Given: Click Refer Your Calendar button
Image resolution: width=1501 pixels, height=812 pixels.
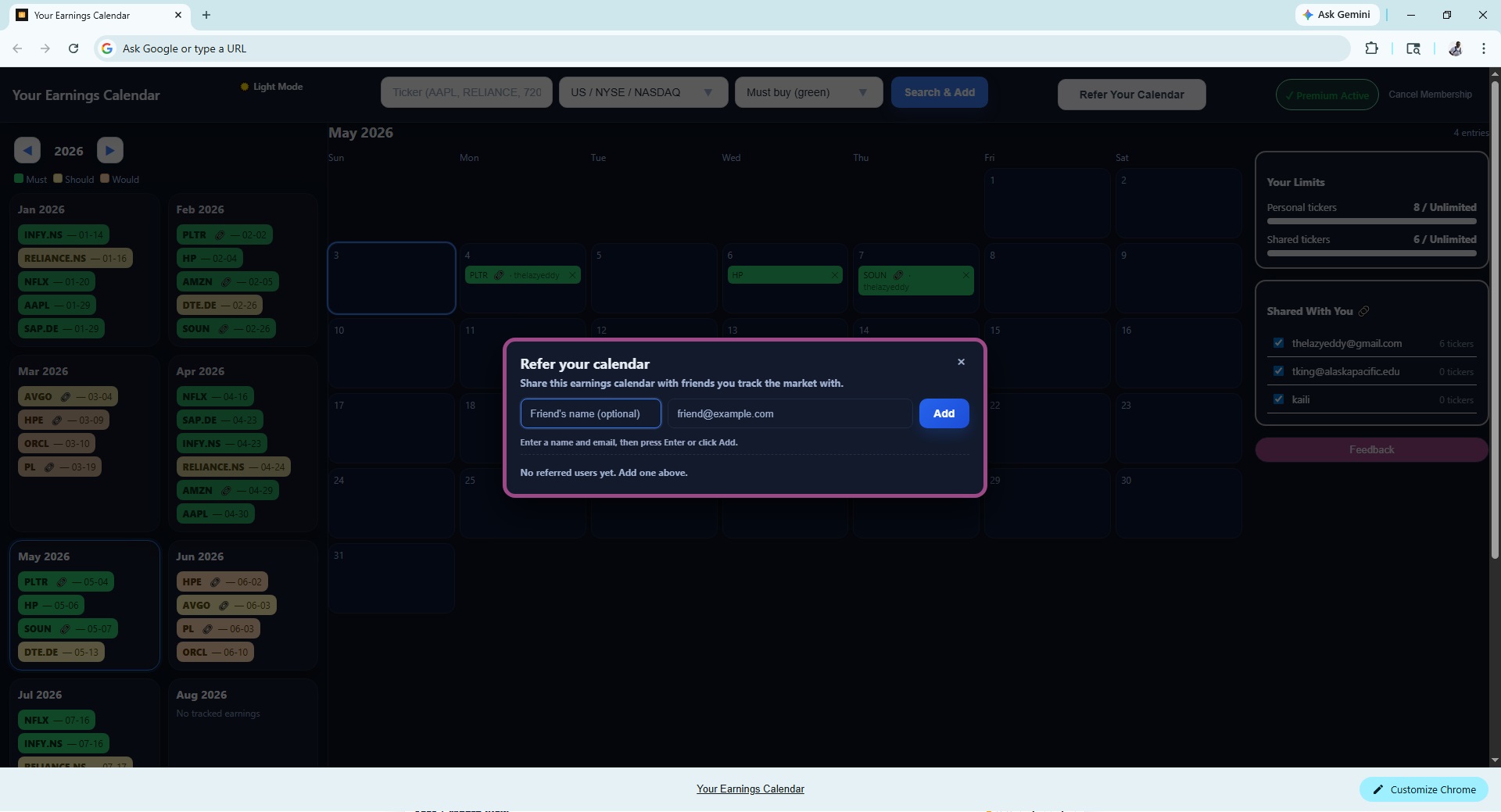Looking at the screenshot, I should point(1131,95).
